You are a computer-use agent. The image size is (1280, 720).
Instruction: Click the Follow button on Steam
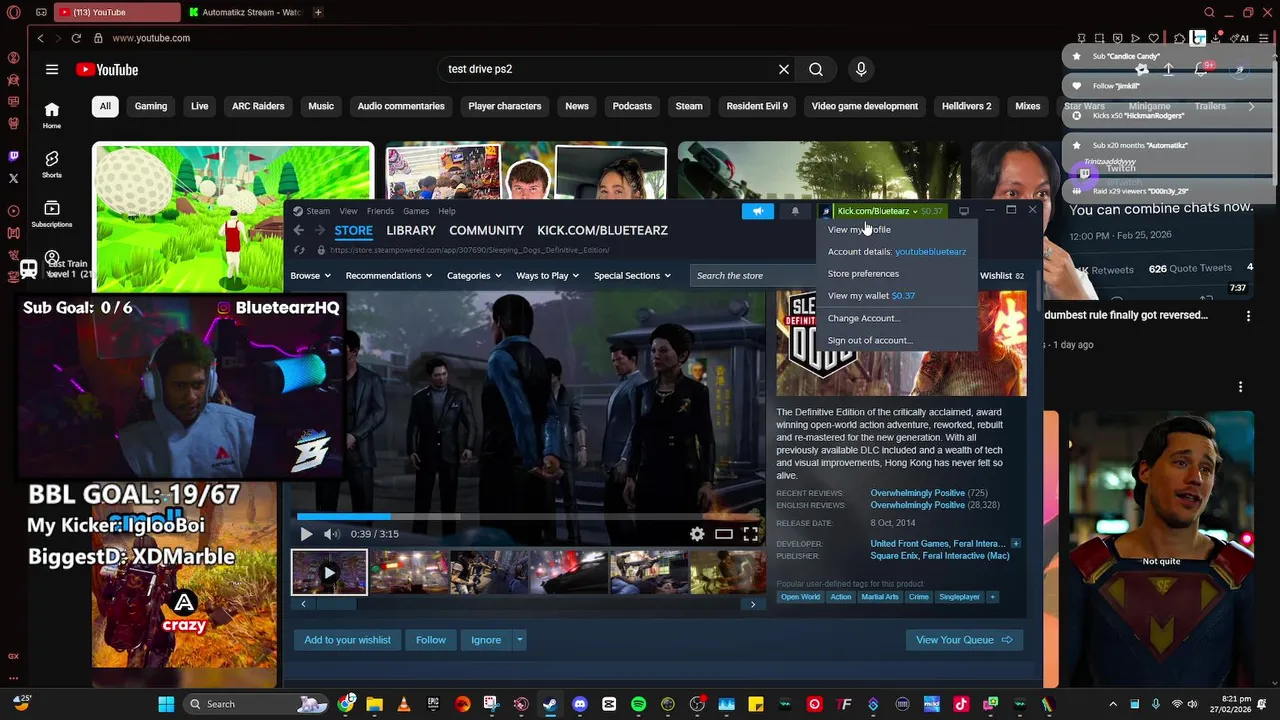pos(431,640)
